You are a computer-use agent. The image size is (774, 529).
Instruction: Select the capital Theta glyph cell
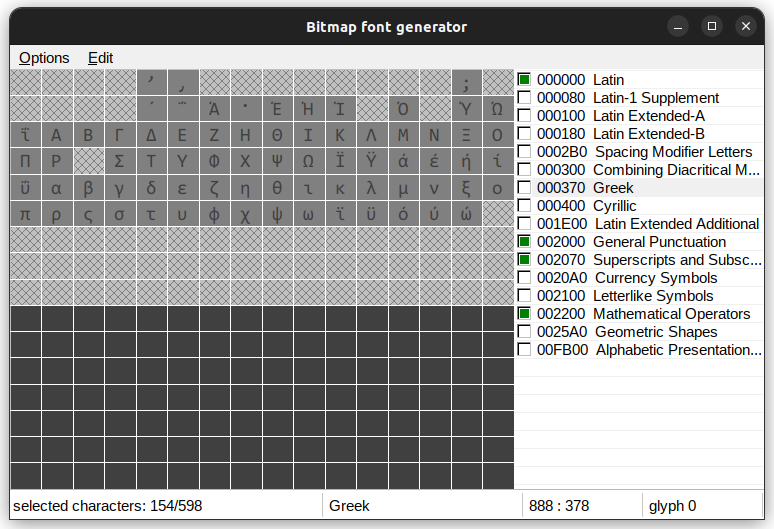tap(277, 135)
